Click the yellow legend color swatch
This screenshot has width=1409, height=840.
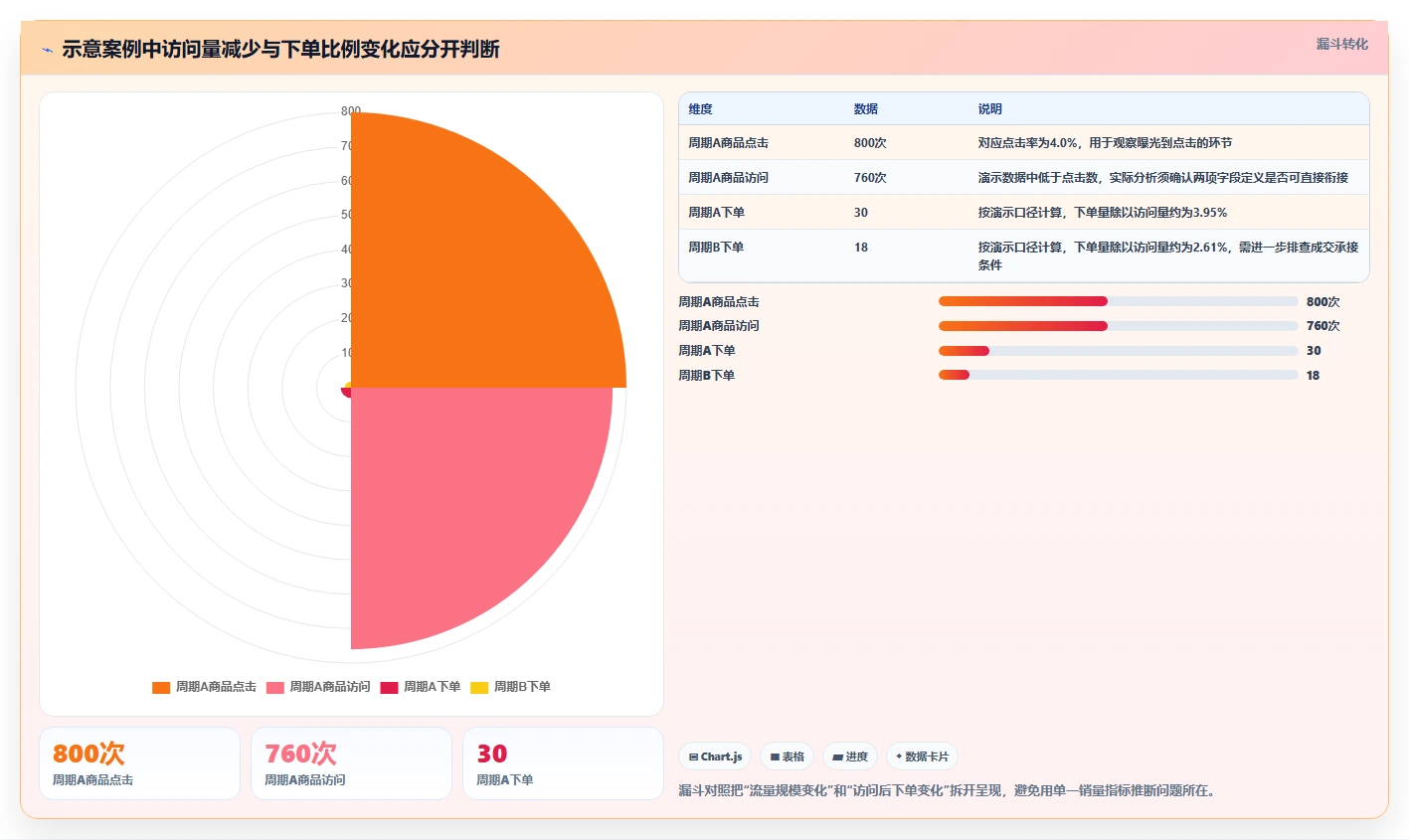coord(479,688)
